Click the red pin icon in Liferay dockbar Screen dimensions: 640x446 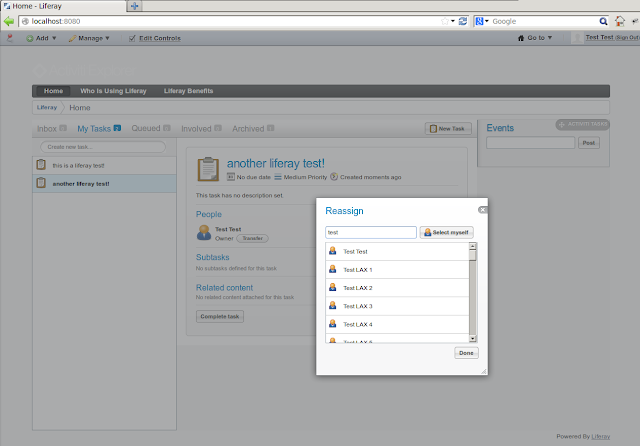click(x=10, y=38)
